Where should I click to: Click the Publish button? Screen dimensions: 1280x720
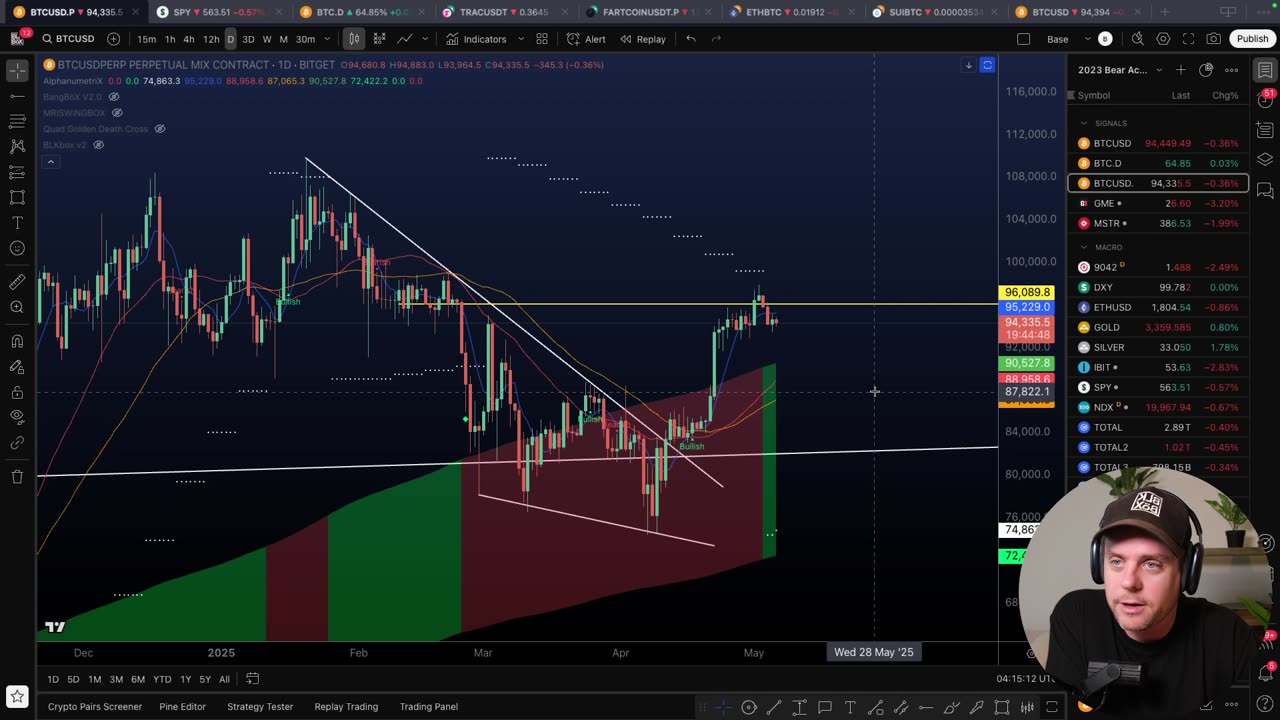(x=1252, y=39)
